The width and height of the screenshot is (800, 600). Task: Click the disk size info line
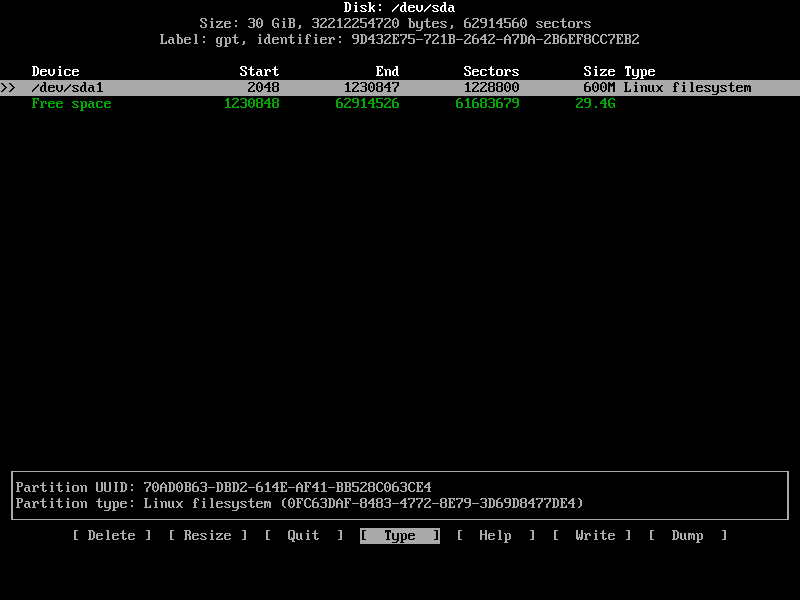click(395, 23)
